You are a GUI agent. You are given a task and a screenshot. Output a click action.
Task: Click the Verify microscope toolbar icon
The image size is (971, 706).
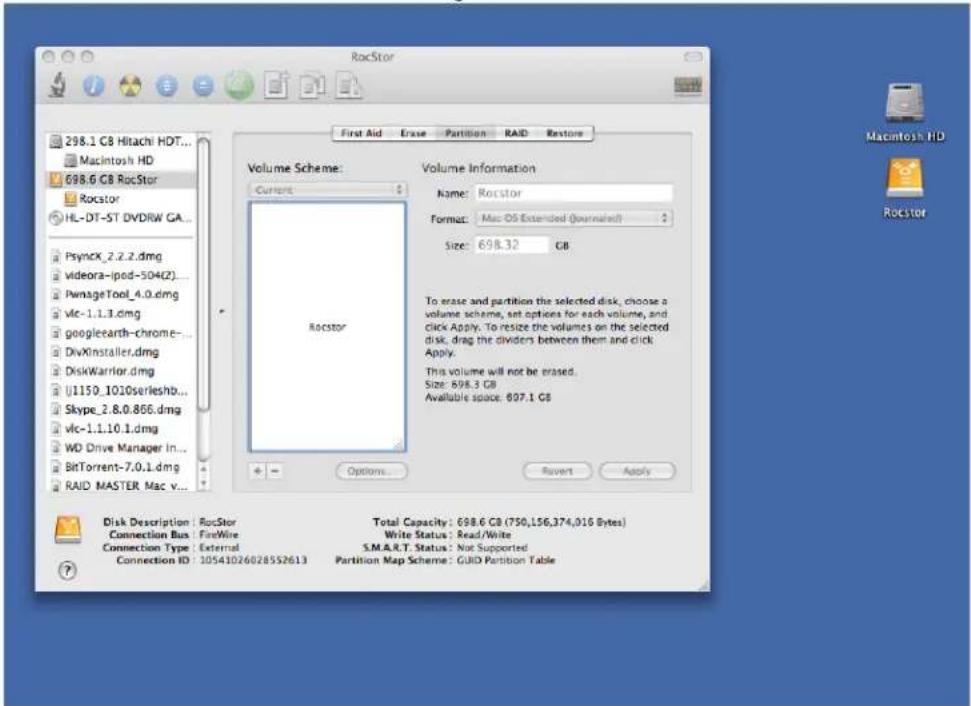pos(58,85)
